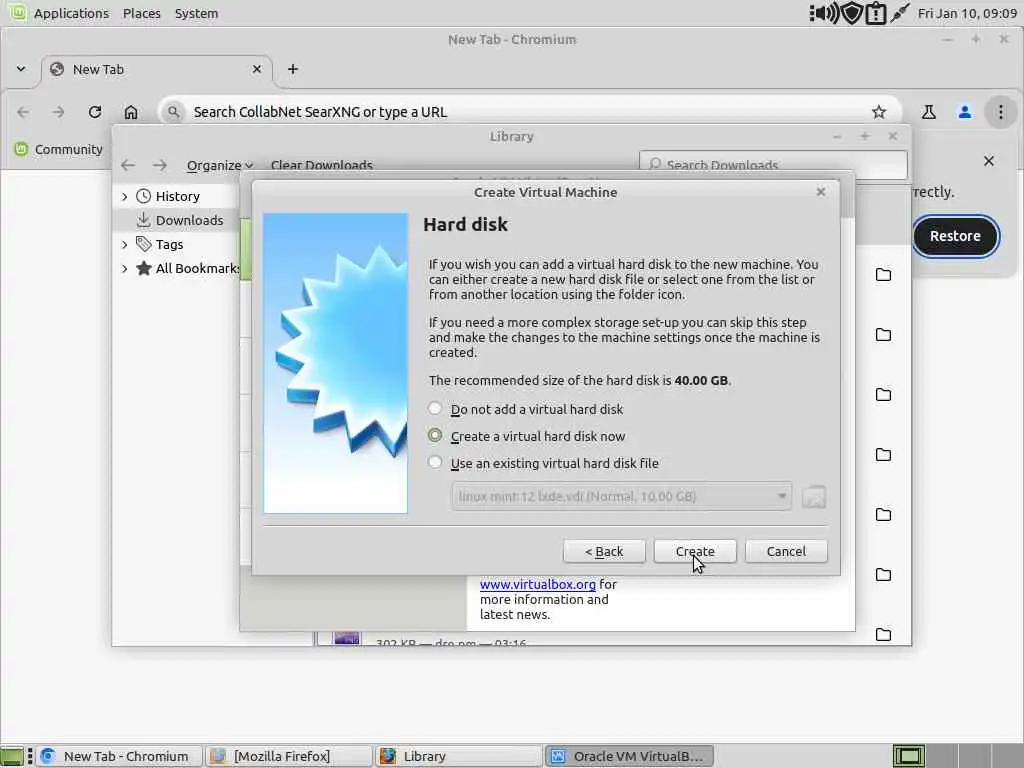Switch to Oracle VM VirtualBox in taskbar
The image size is (1024, 768).
pyautogui.click(x=628, y=756)
